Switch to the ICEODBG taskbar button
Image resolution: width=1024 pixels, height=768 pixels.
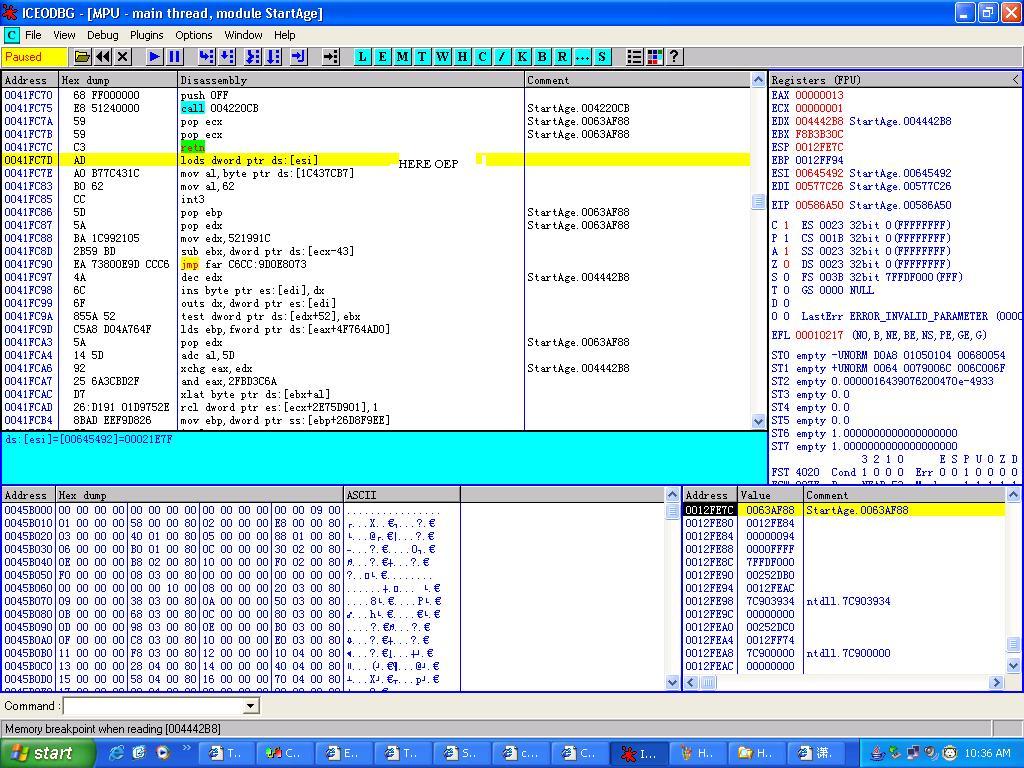pos(639,754)
